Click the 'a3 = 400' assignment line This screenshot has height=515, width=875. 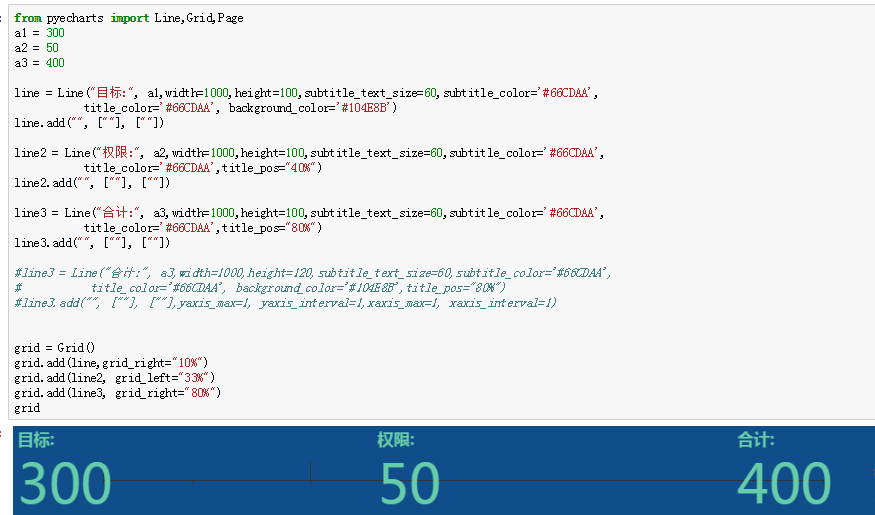point(40,63)
